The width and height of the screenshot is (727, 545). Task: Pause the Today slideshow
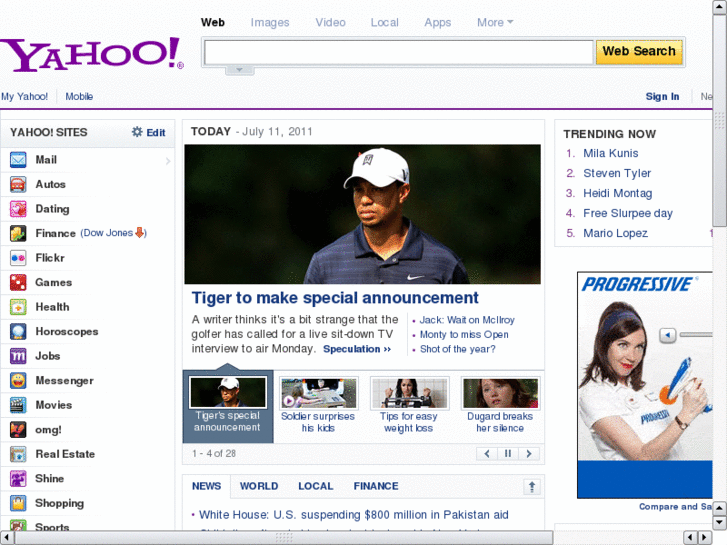click(508, 454)
